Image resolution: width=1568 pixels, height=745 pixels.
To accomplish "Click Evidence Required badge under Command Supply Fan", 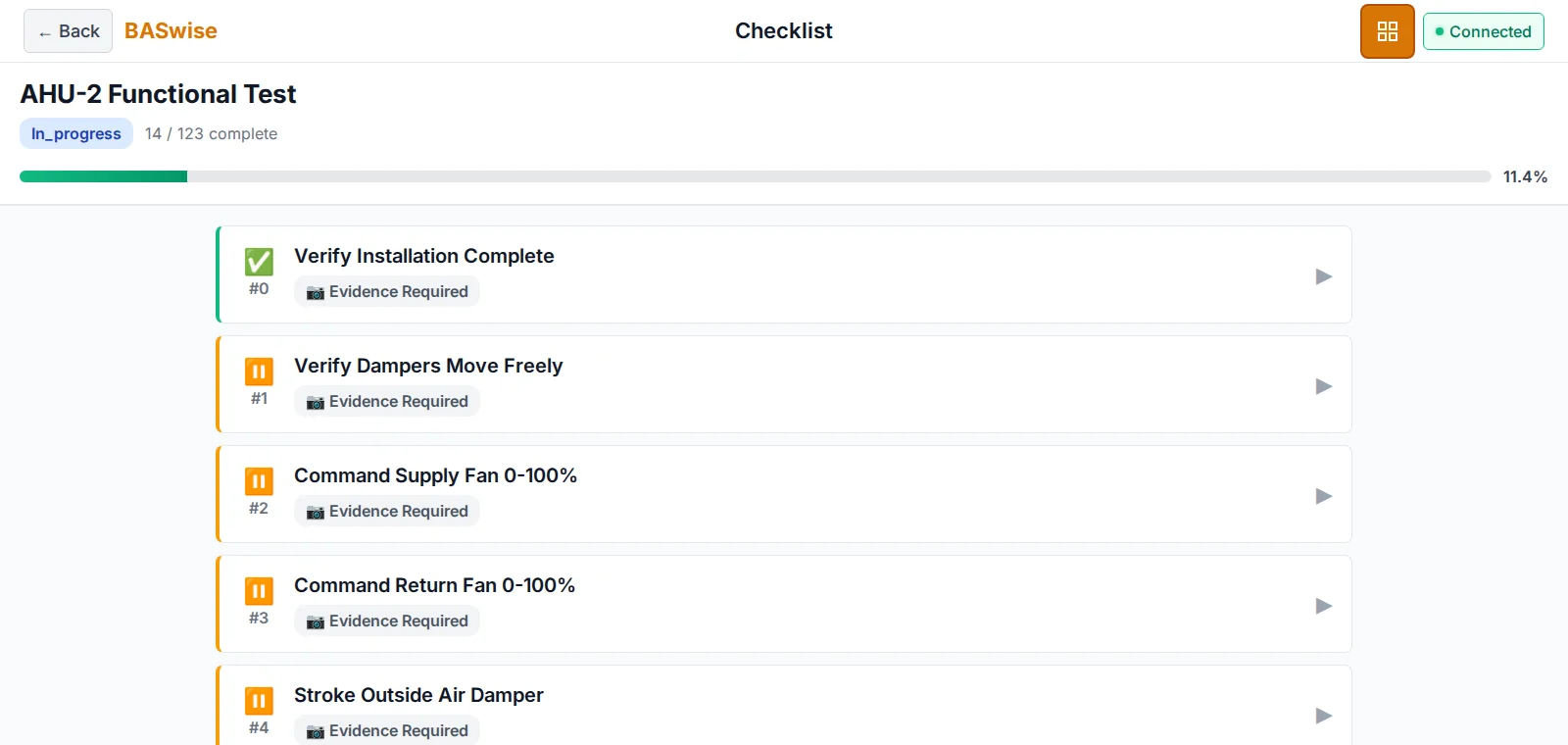I will [387, 511].
